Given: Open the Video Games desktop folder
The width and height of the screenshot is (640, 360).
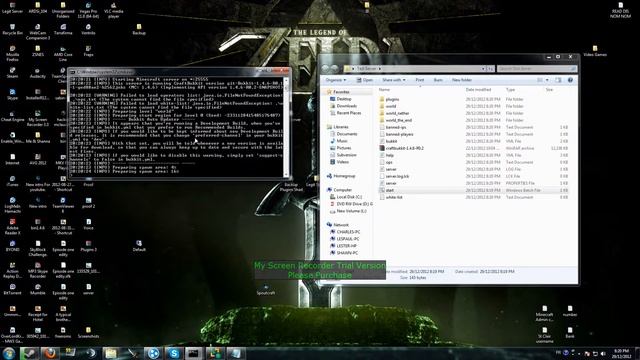Looking at the screenshot, I should click(x=595, y=51).
